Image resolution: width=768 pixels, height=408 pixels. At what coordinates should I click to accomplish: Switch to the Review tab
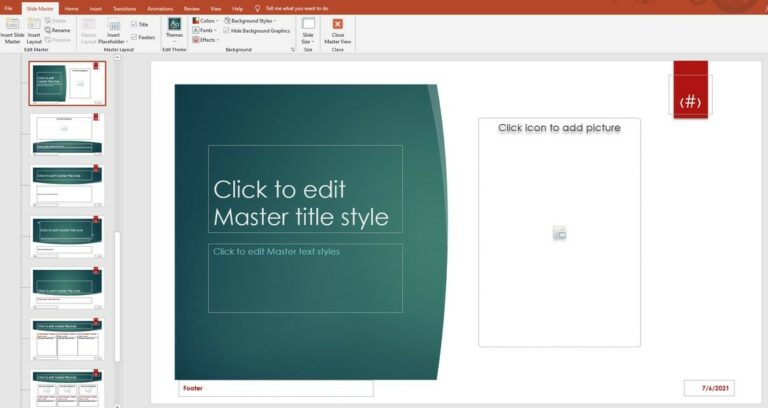pos(192,8)
